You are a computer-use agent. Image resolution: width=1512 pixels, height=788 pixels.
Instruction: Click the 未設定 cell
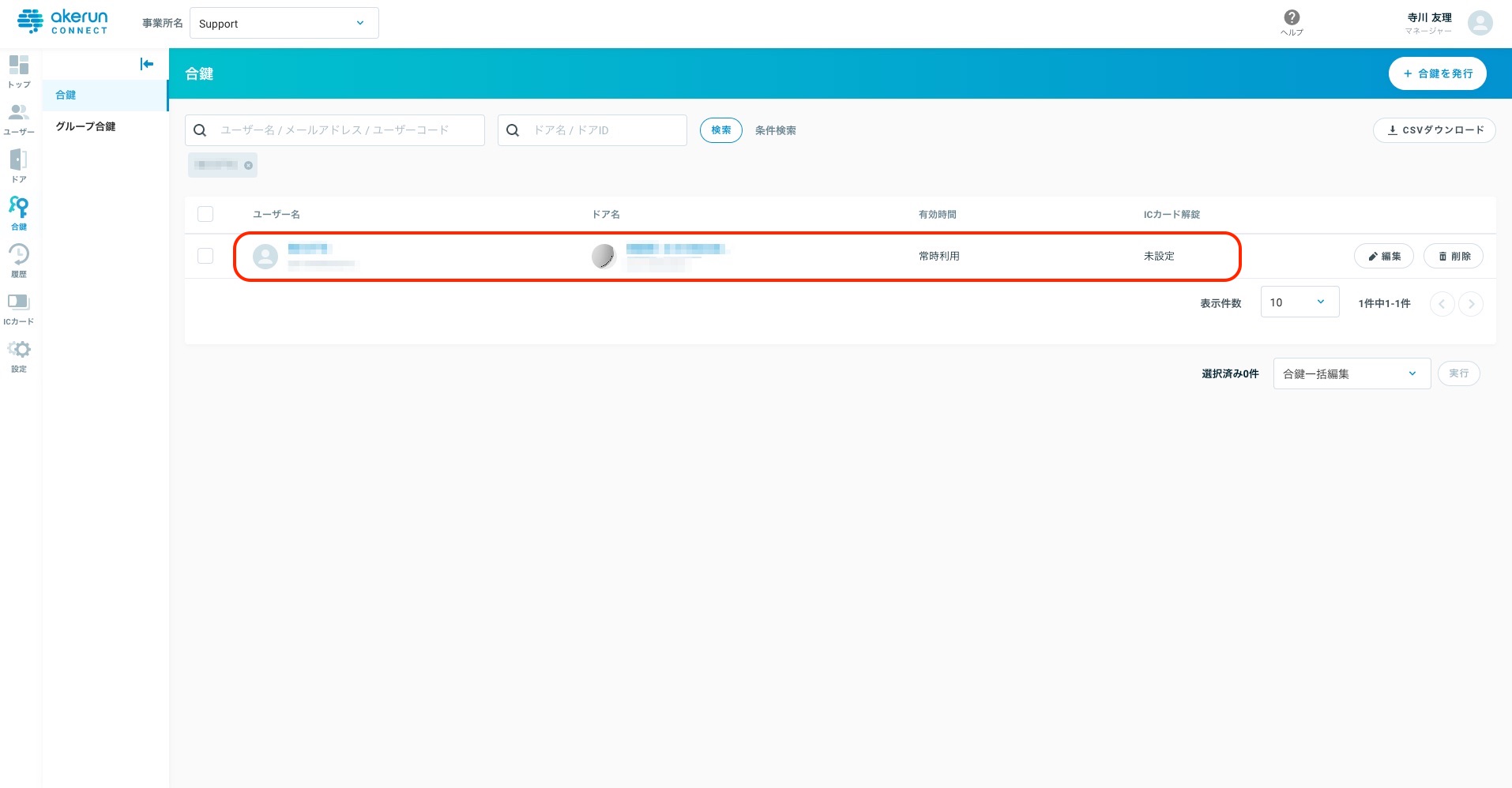pos(1159,256)
